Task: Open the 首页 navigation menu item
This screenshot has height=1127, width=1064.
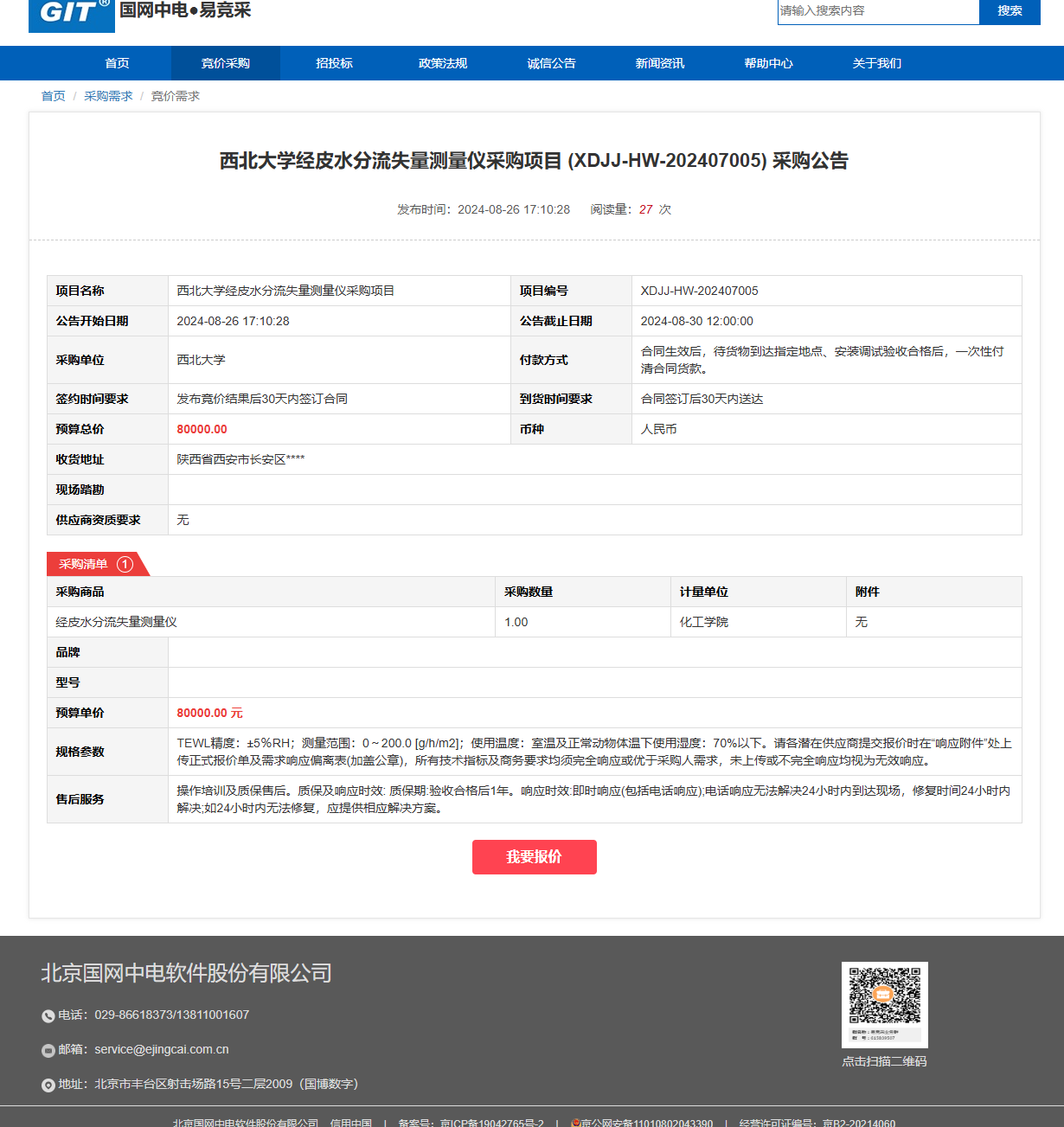Action: click(117, 63)
